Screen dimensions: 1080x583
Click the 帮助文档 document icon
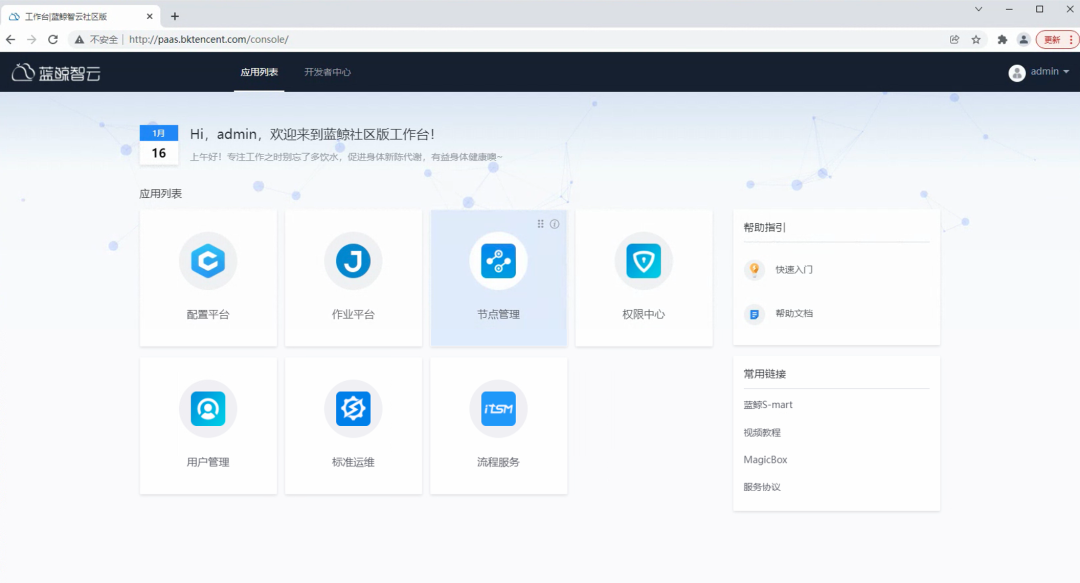pos(754,314)
